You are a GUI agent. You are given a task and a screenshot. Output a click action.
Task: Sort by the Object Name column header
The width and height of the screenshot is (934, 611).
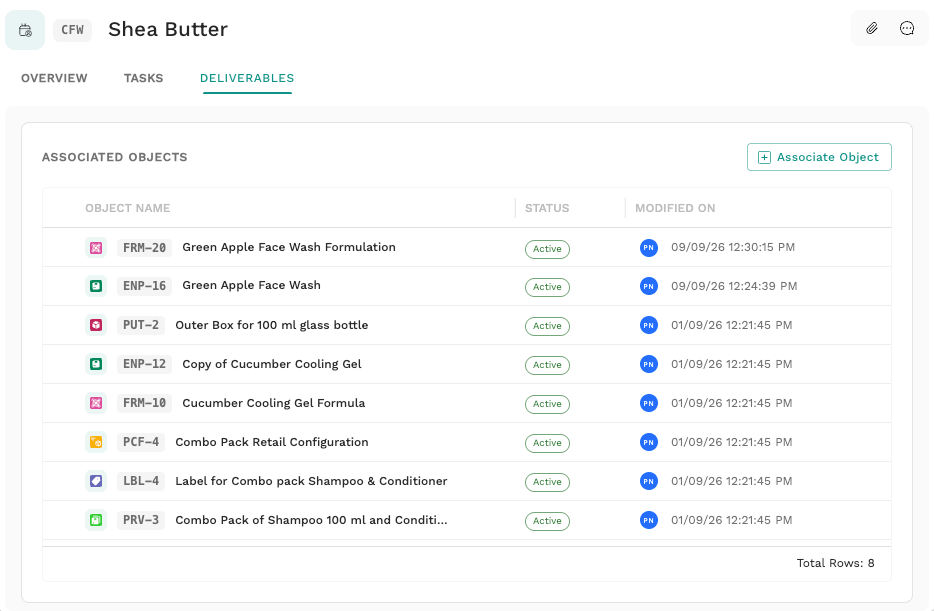(127, 208)
